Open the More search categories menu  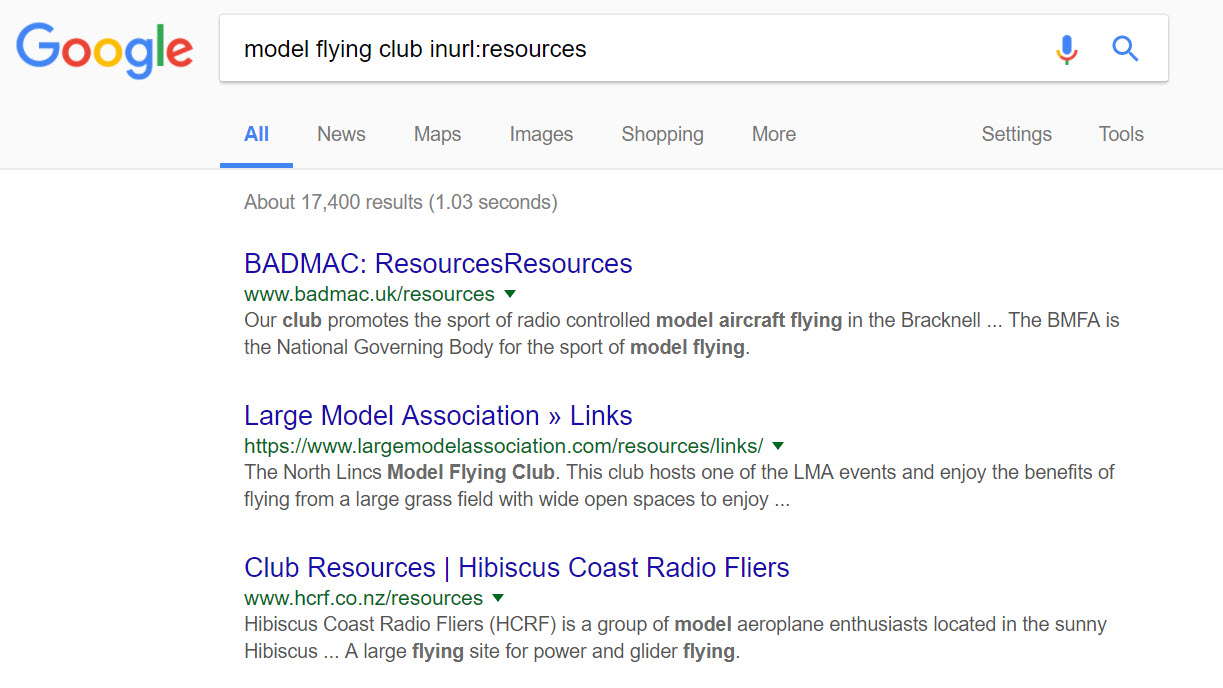coord(774,134)
